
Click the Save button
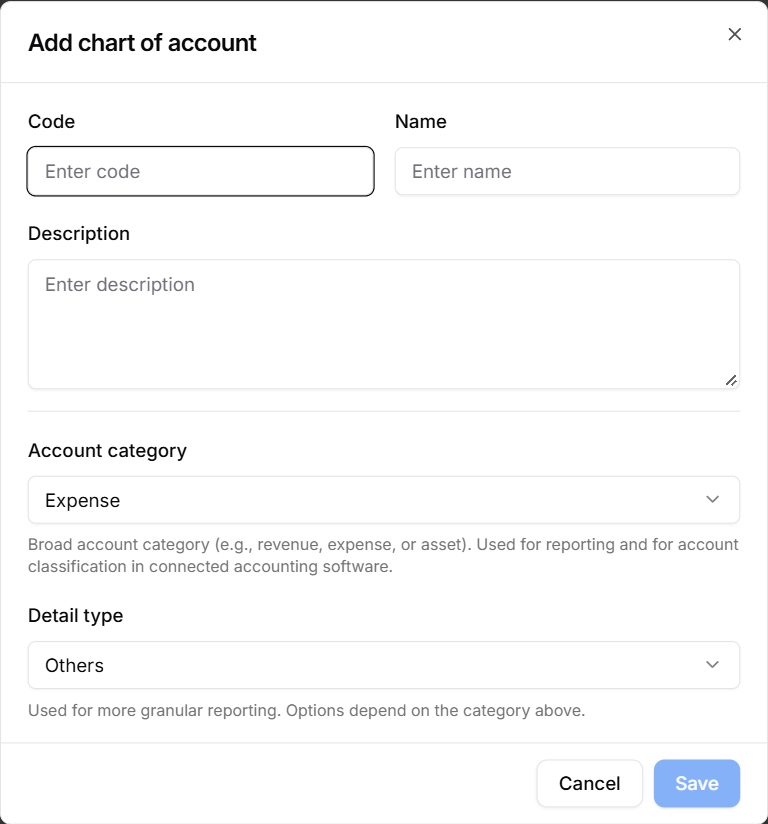pos(697,783)
